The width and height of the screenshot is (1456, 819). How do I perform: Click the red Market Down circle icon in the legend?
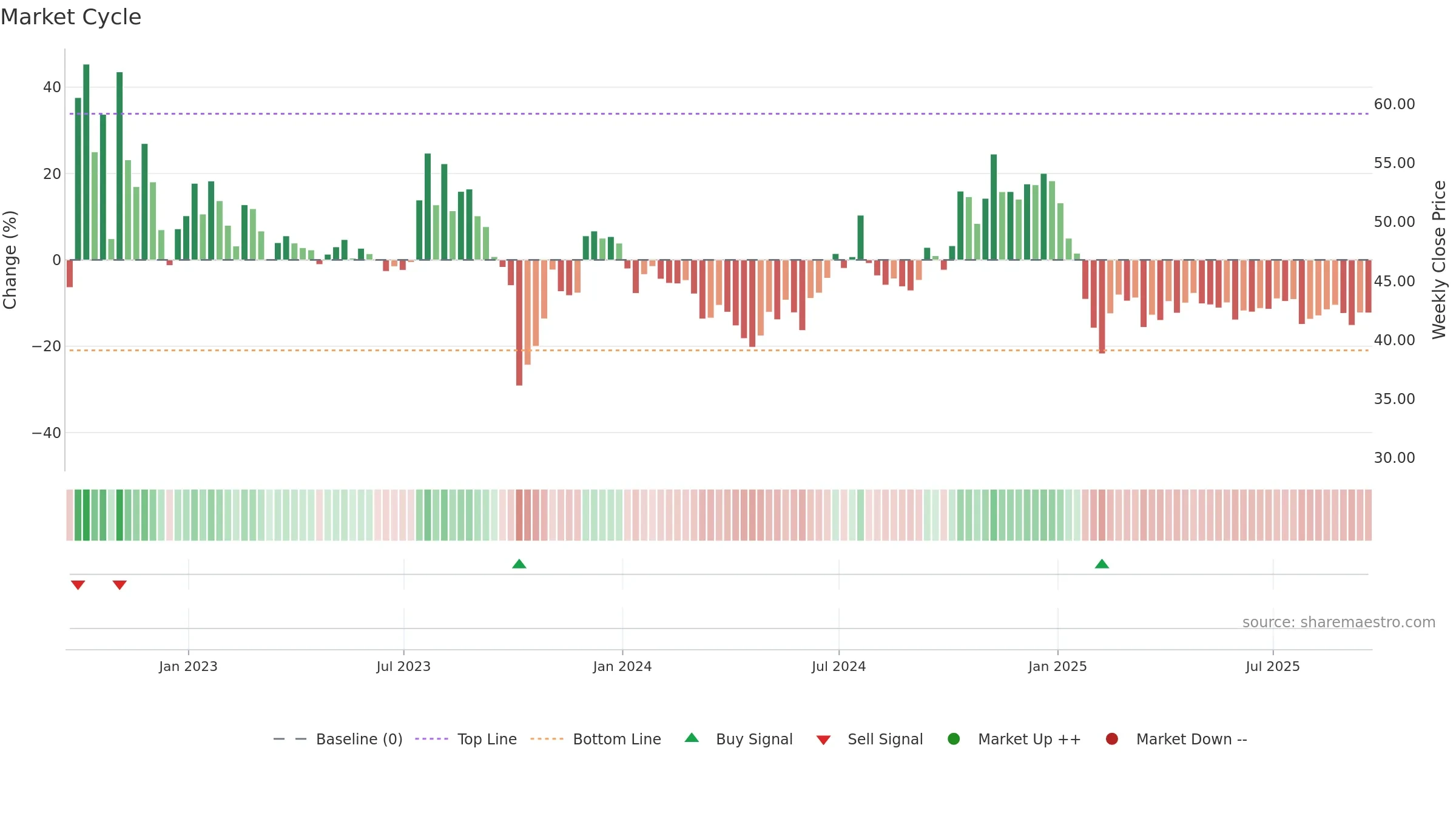(x=1112, y=739)
